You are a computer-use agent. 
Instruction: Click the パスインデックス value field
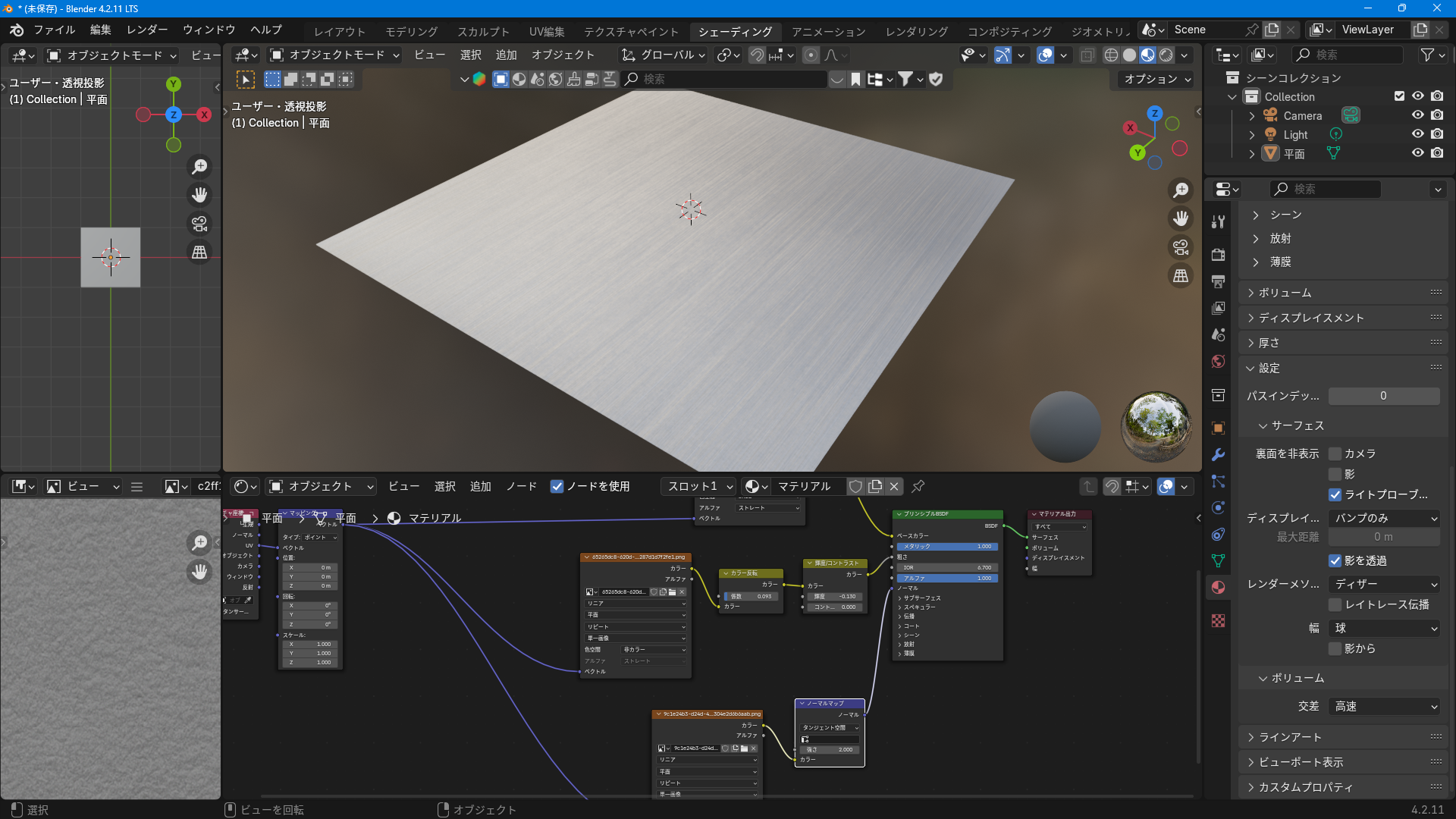[1384, 396]
